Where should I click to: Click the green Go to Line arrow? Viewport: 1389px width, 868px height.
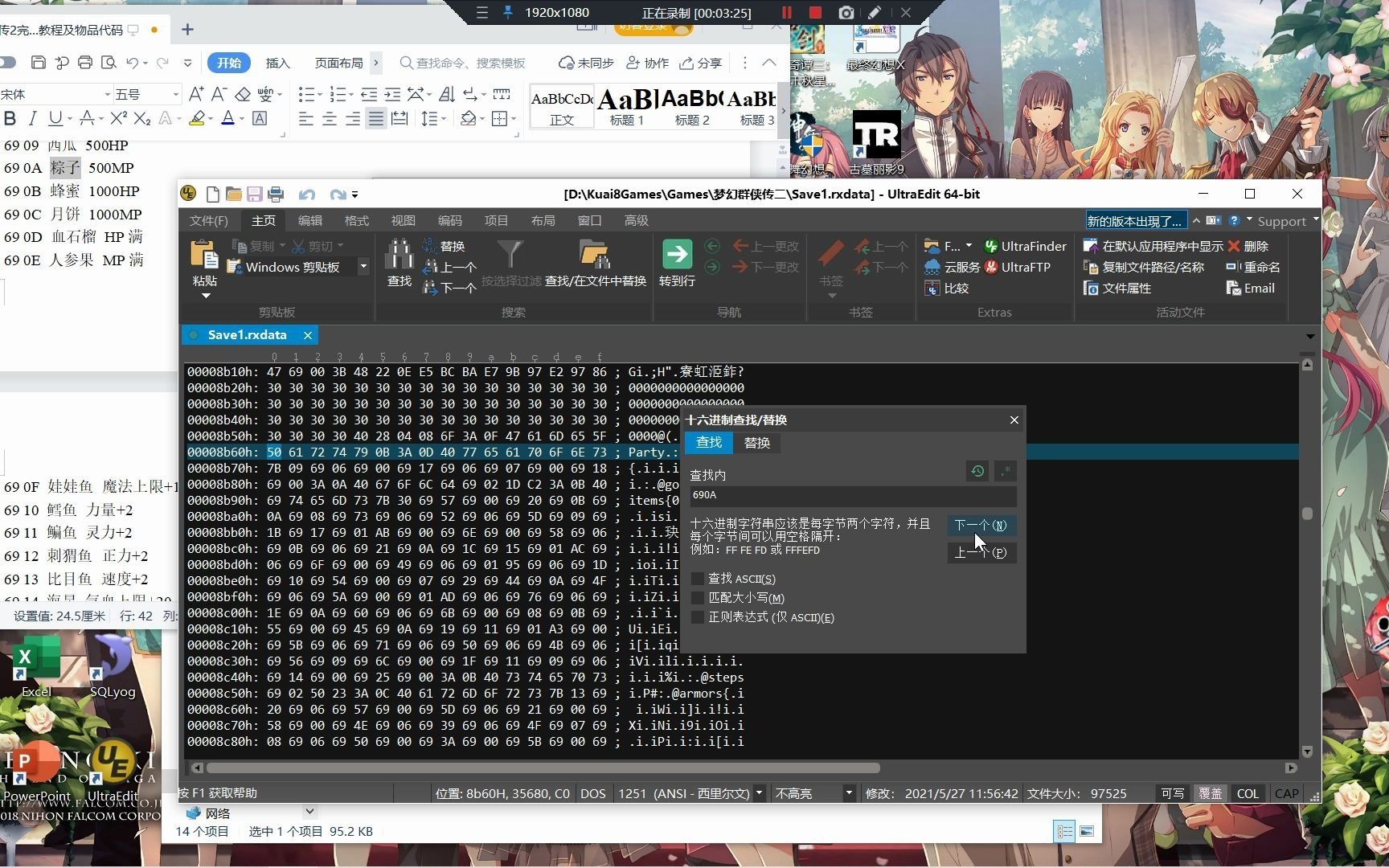[677, 254]
